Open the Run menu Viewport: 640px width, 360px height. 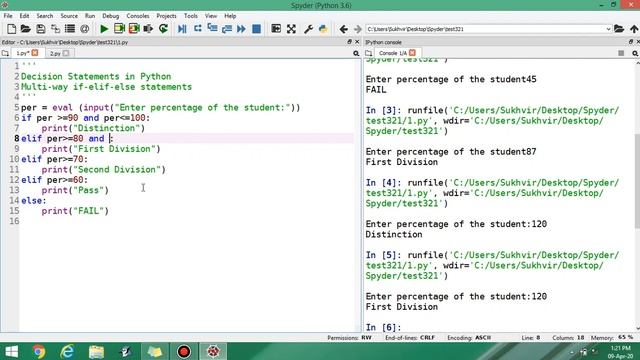click(90, 16)
